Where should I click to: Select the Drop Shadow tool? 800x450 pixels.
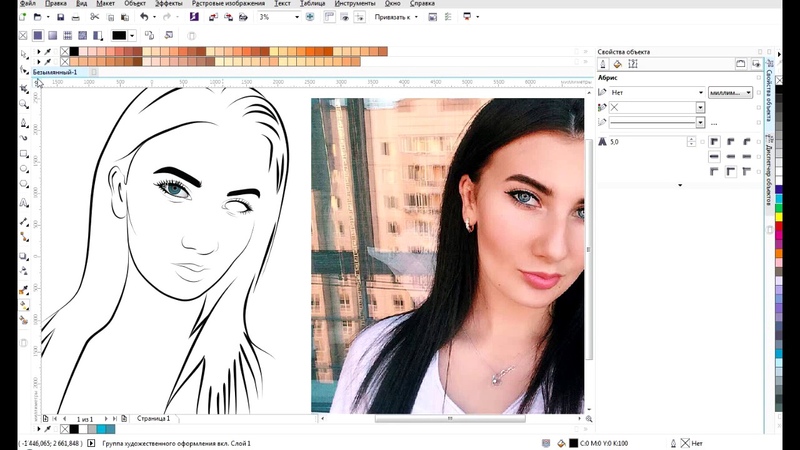point(23,256)
